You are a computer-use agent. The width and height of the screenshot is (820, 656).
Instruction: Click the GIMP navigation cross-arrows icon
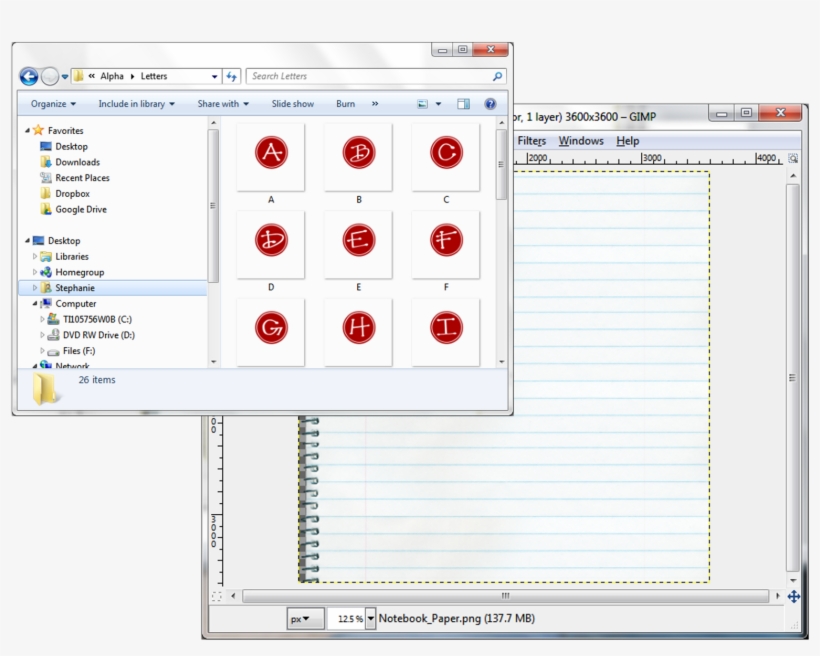pyautogui.click(x=794, y=596)
